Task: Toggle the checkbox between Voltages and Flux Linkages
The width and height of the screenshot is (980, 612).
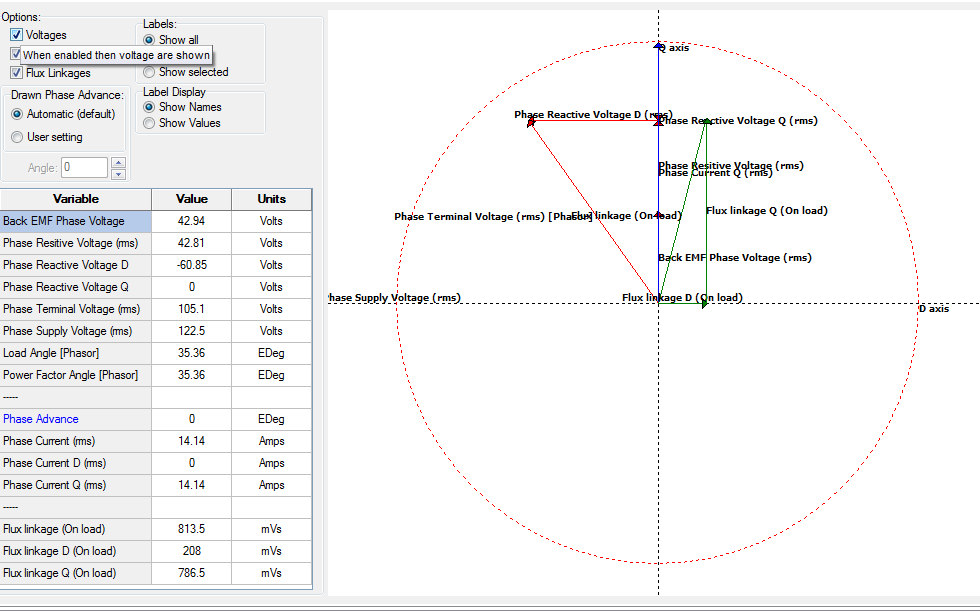Action: [x=16, y=54]
